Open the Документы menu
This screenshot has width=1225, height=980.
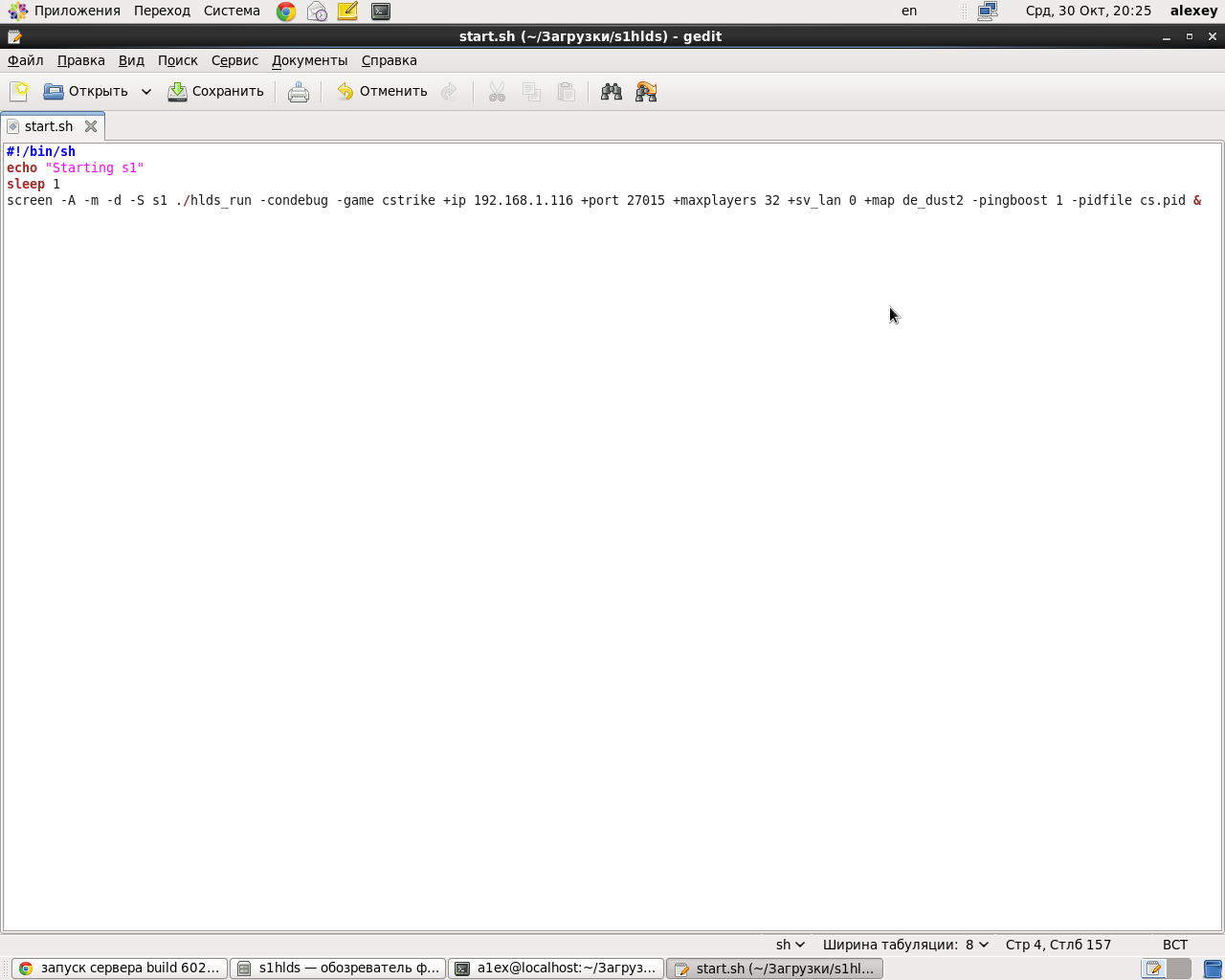click(x=310, y=60)
